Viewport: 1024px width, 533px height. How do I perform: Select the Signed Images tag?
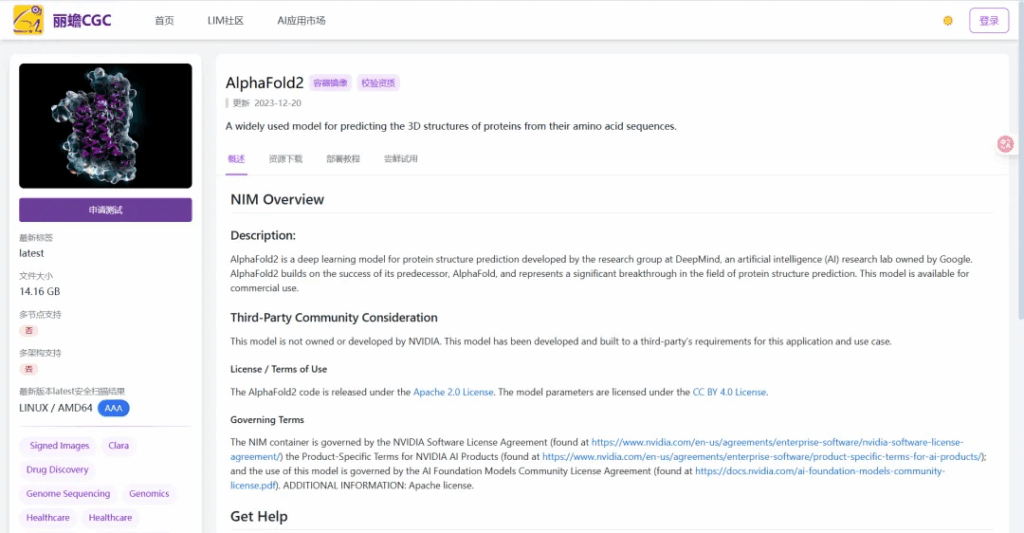(59, 445)
